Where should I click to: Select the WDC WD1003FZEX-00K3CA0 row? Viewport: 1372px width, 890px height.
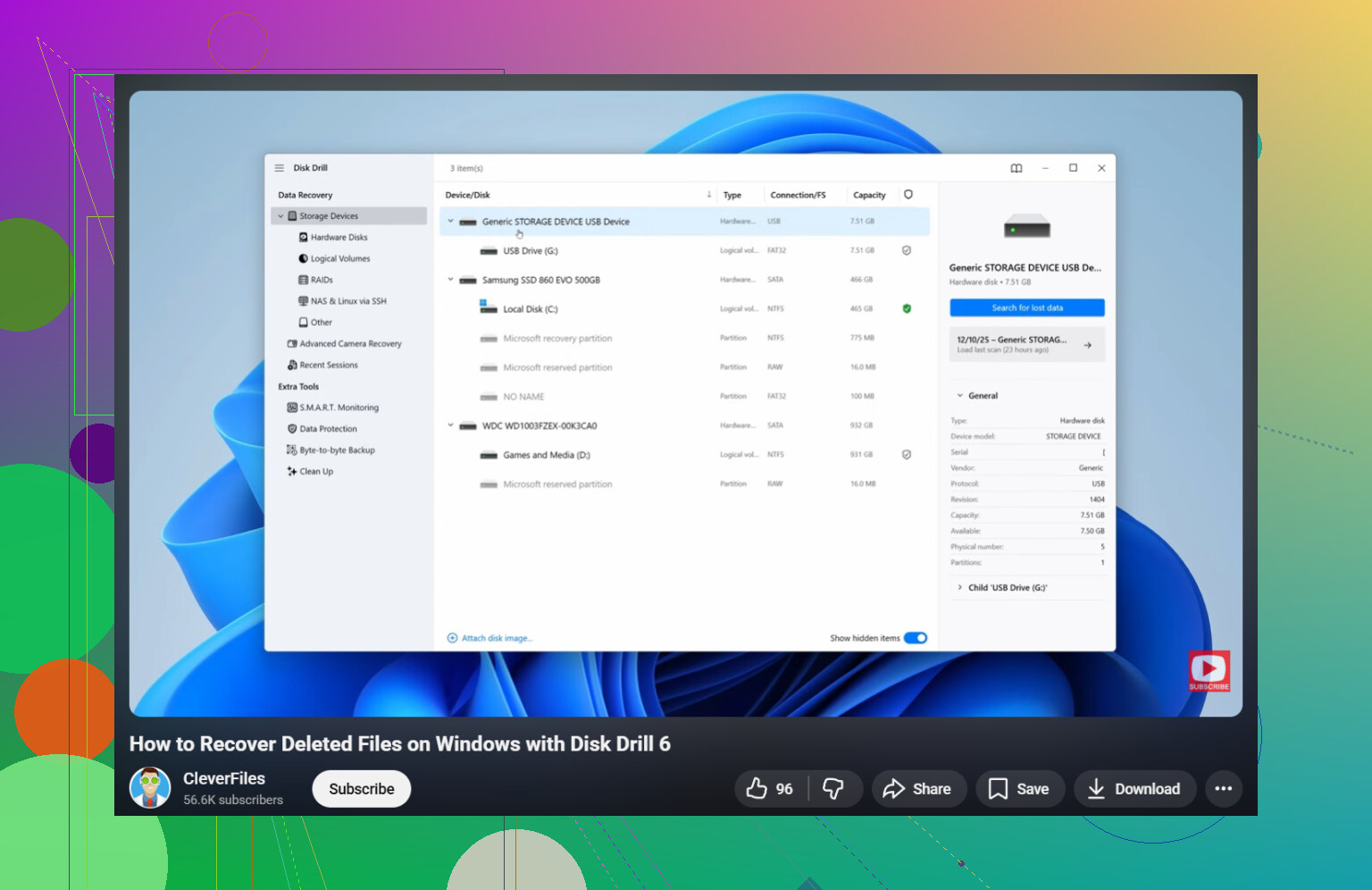click(684, 425)
